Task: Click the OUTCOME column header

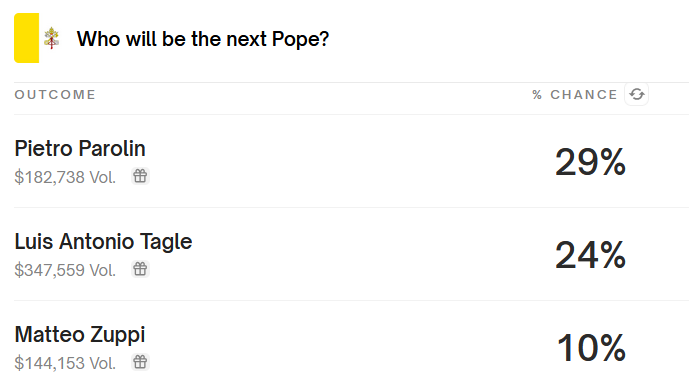Action: click(55, 94)
